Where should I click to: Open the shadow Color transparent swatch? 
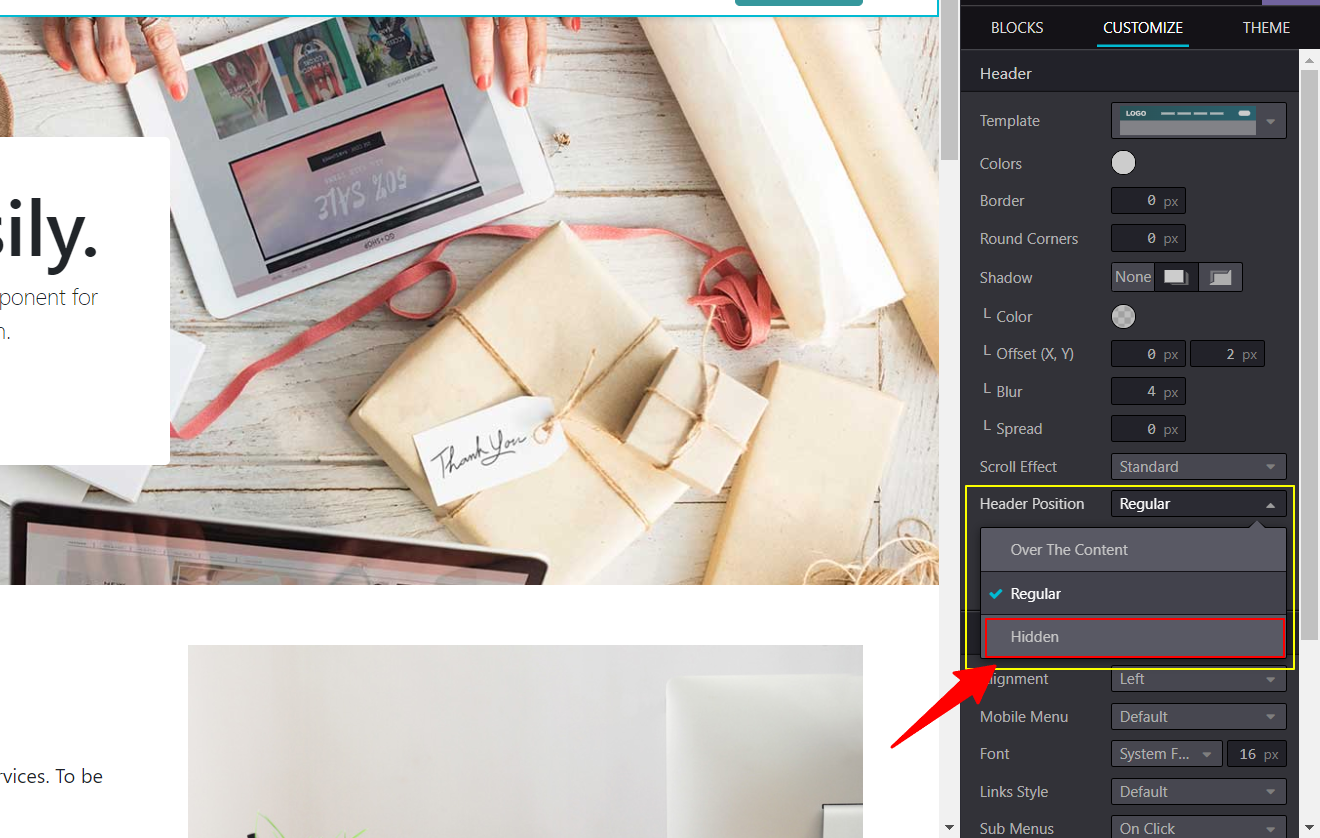(1123, 316)
